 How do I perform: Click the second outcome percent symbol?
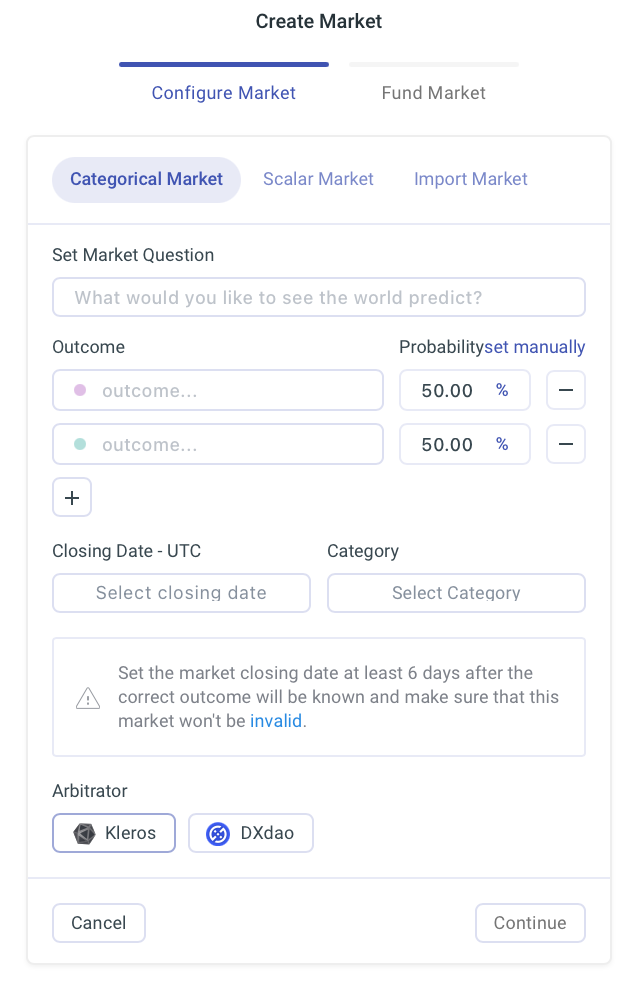coord(502,444)
